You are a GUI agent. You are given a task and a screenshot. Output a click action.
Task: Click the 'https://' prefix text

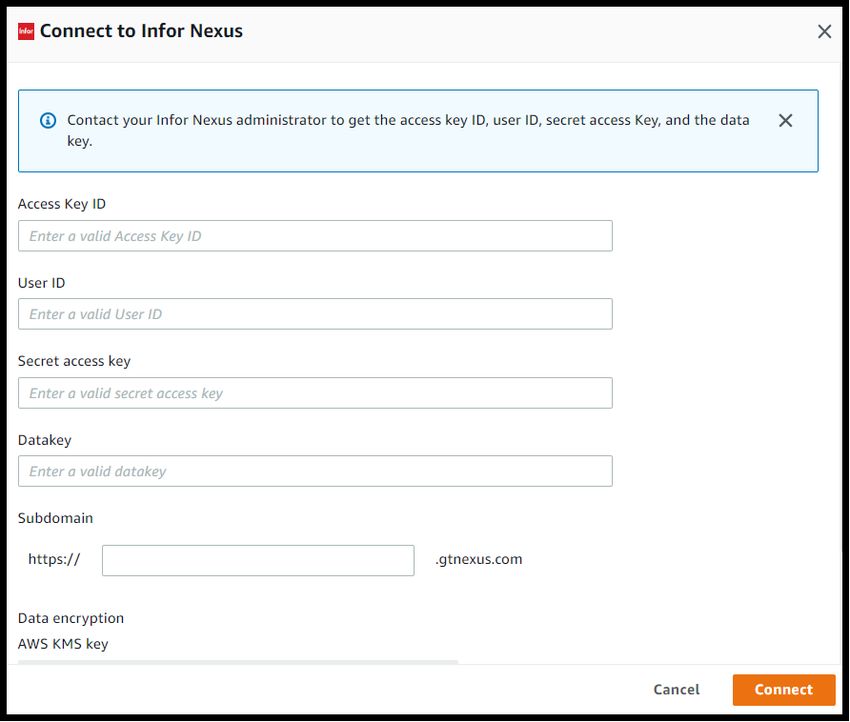tap(54, 559)
